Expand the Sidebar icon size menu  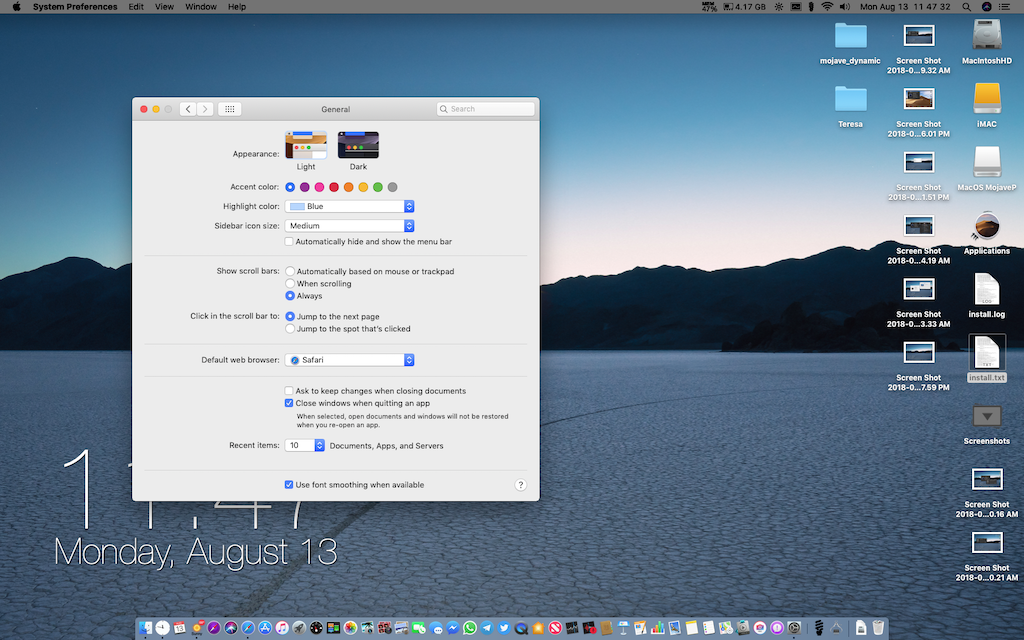point(349,226)
